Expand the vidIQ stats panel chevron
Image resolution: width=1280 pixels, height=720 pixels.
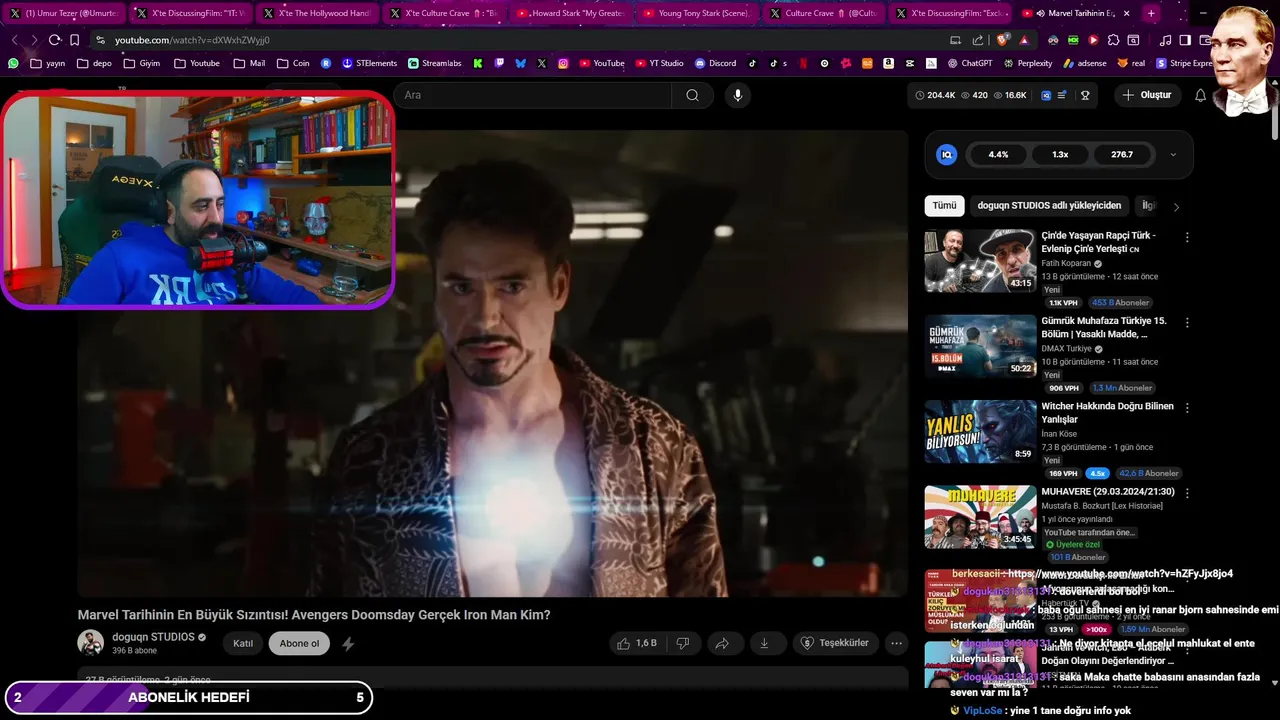(1173, 155)
